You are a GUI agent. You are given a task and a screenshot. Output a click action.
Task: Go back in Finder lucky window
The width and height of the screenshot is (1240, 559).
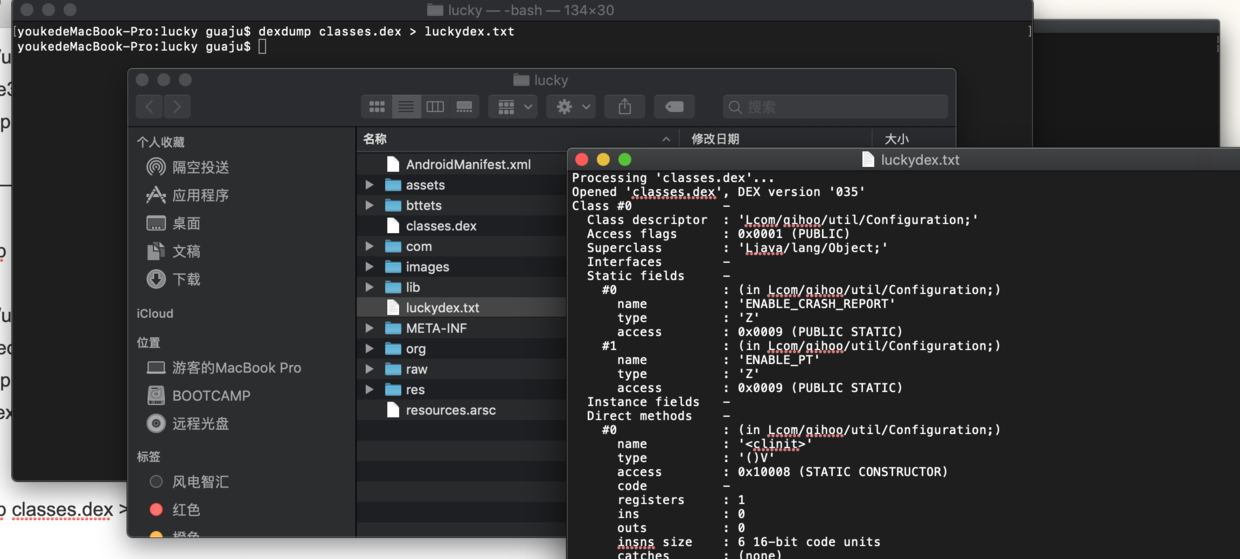150,107
